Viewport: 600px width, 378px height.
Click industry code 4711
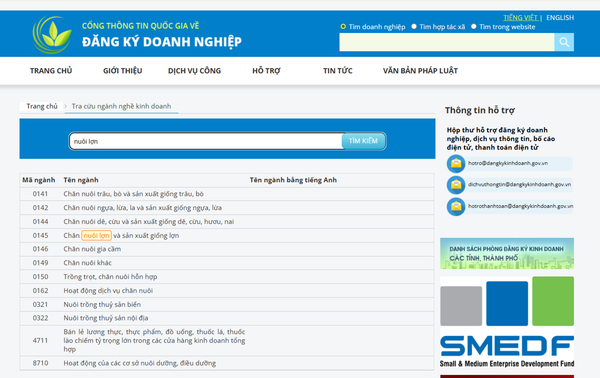[x=40, y=341]
